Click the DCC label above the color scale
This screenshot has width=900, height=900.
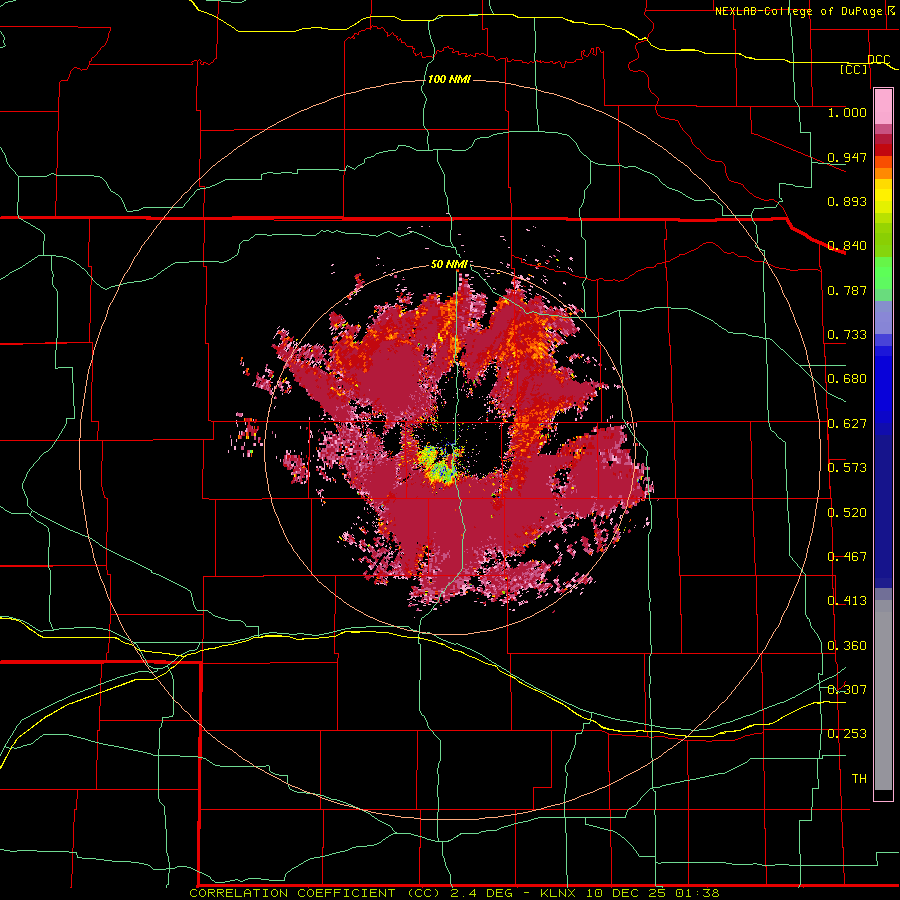pos(879,60)
